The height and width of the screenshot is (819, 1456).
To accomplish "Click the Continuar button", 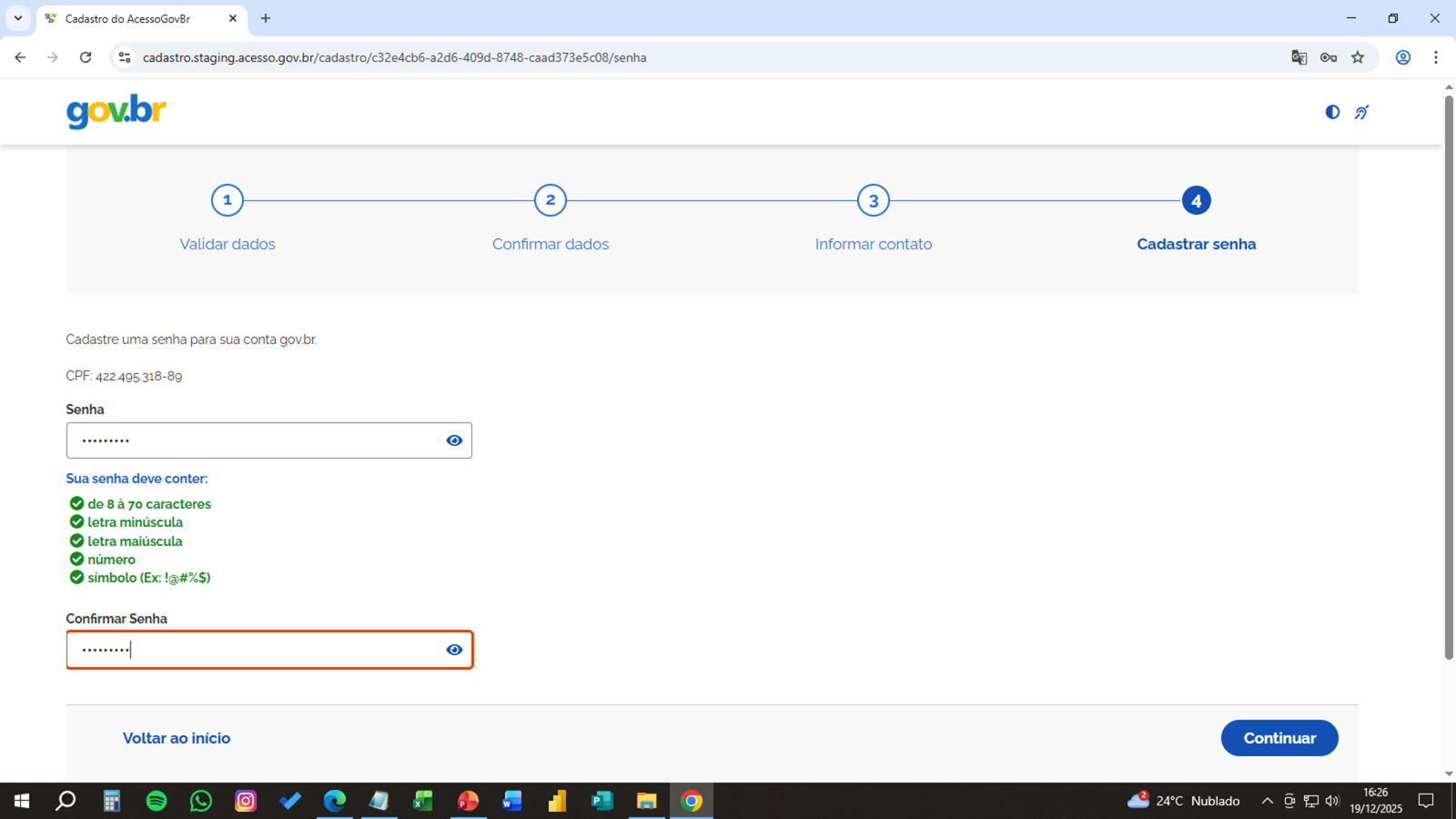I will point(1279,738).
